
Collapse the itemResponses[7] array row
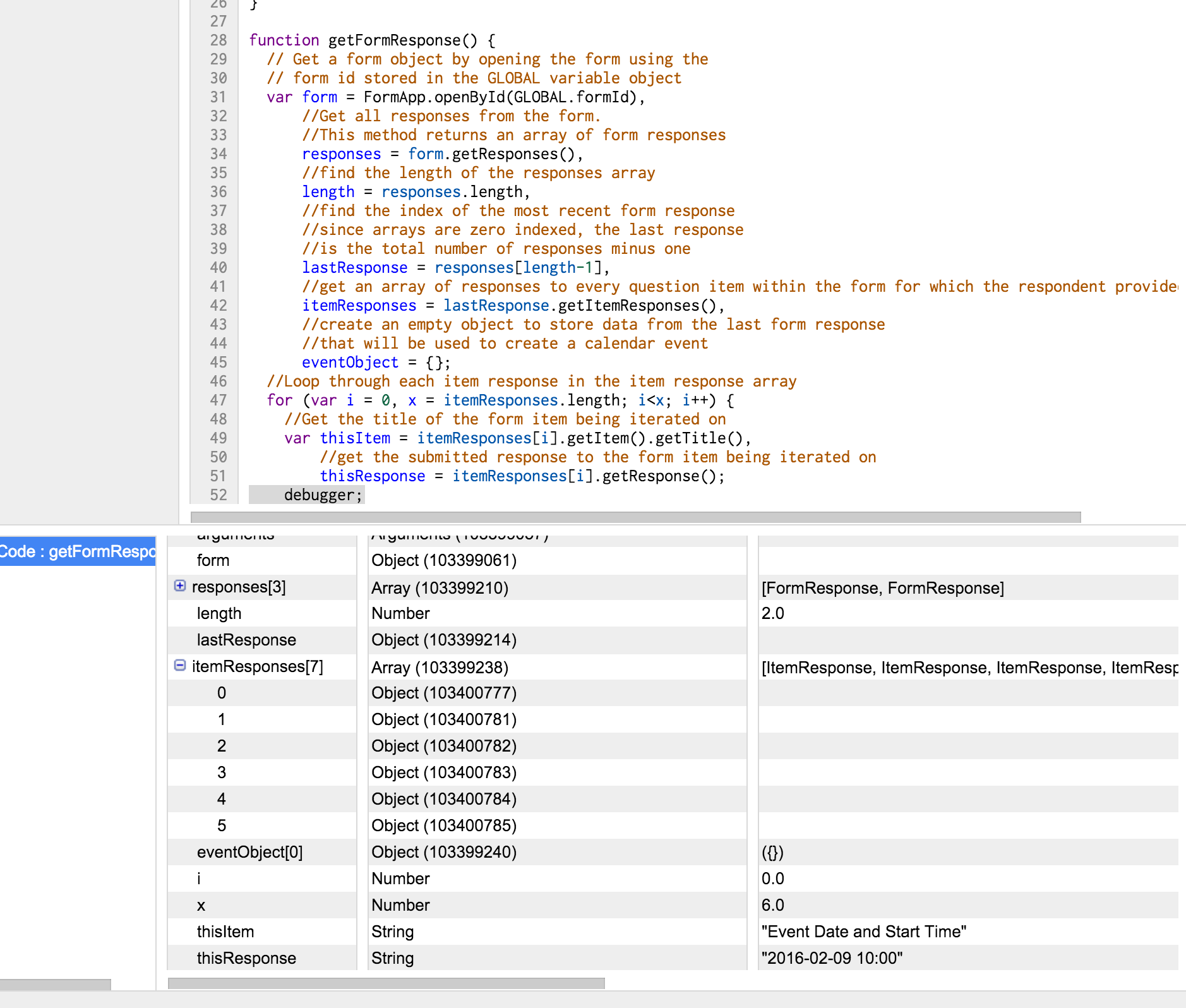tap(180, 666)
